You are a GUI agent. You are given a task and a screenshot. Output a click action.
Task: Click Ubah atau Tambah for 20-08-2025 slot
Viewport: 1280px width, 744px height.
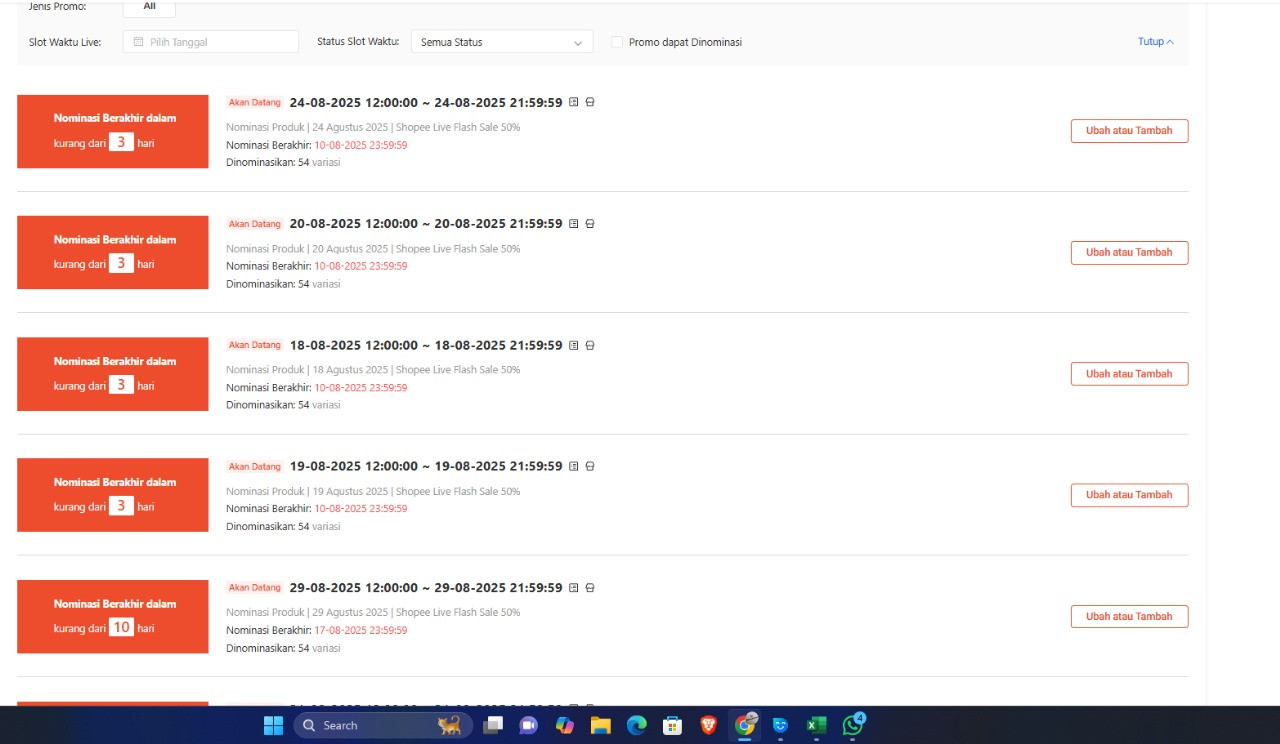pyautogui.click(x=1129, y=253)
